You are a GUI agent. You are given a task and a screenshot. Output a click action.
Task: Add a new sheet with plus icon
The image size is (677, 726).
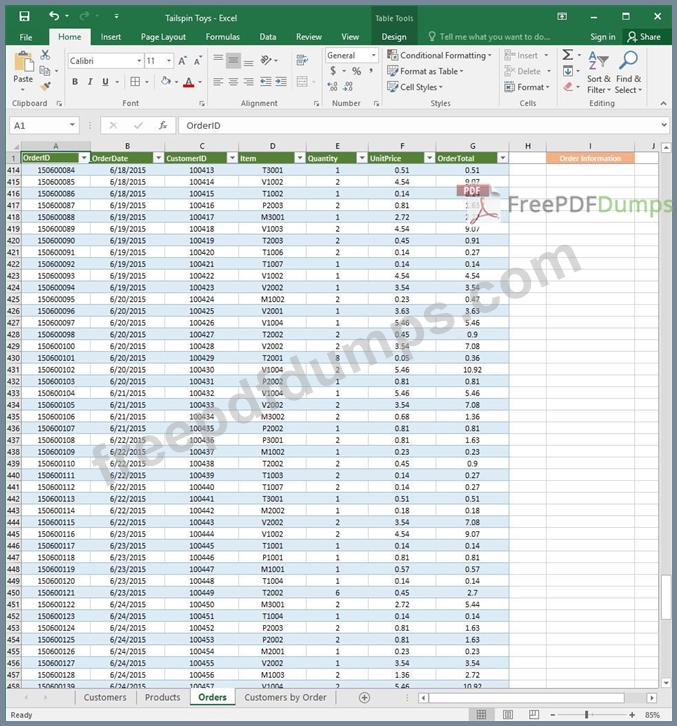364,697
